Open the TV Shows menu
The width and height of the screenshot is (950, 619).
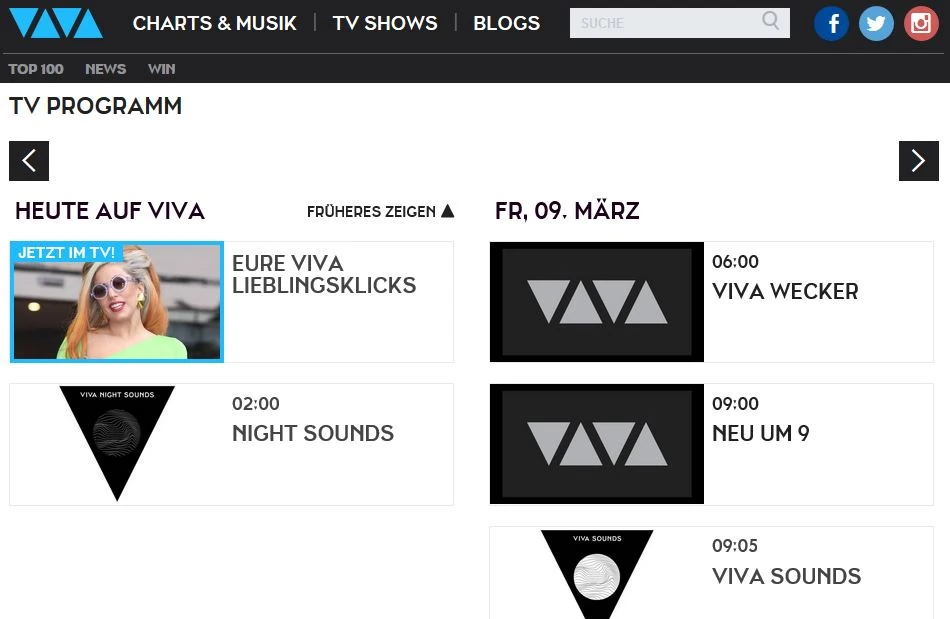click(385, 23)
